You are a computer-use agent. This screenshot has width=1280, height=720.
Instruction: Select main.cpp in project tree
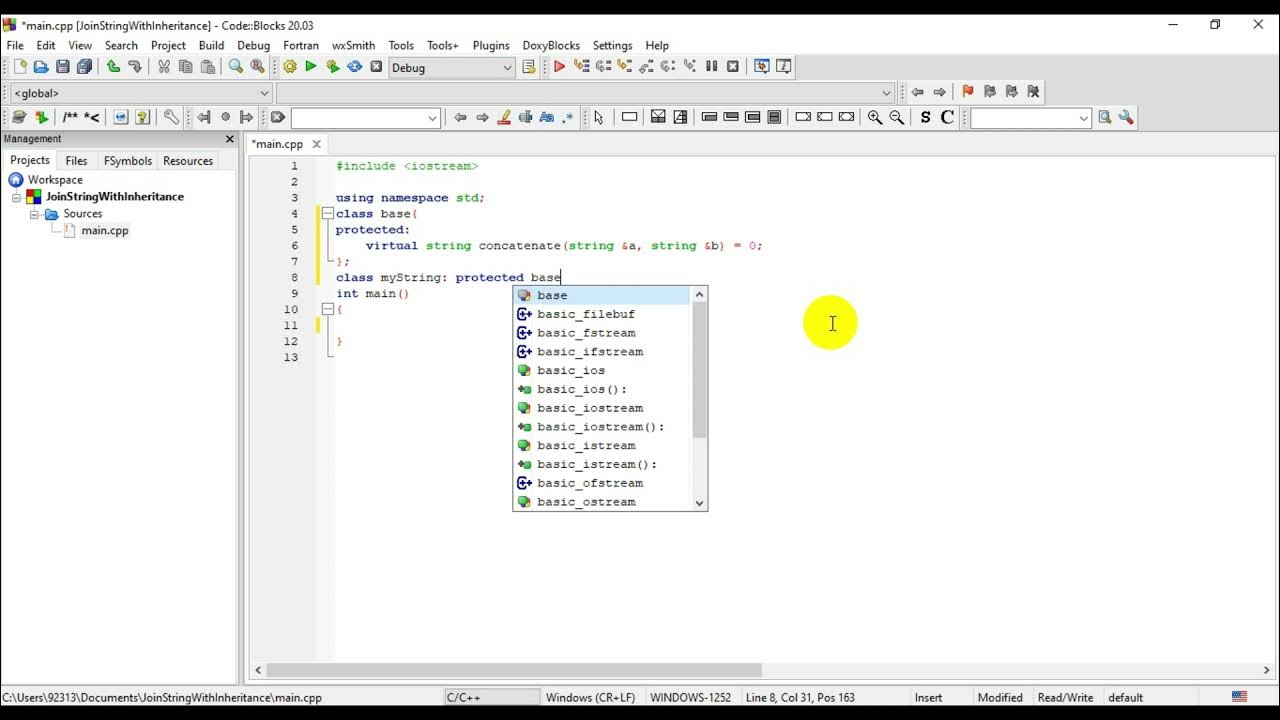[x=104, y=231]
